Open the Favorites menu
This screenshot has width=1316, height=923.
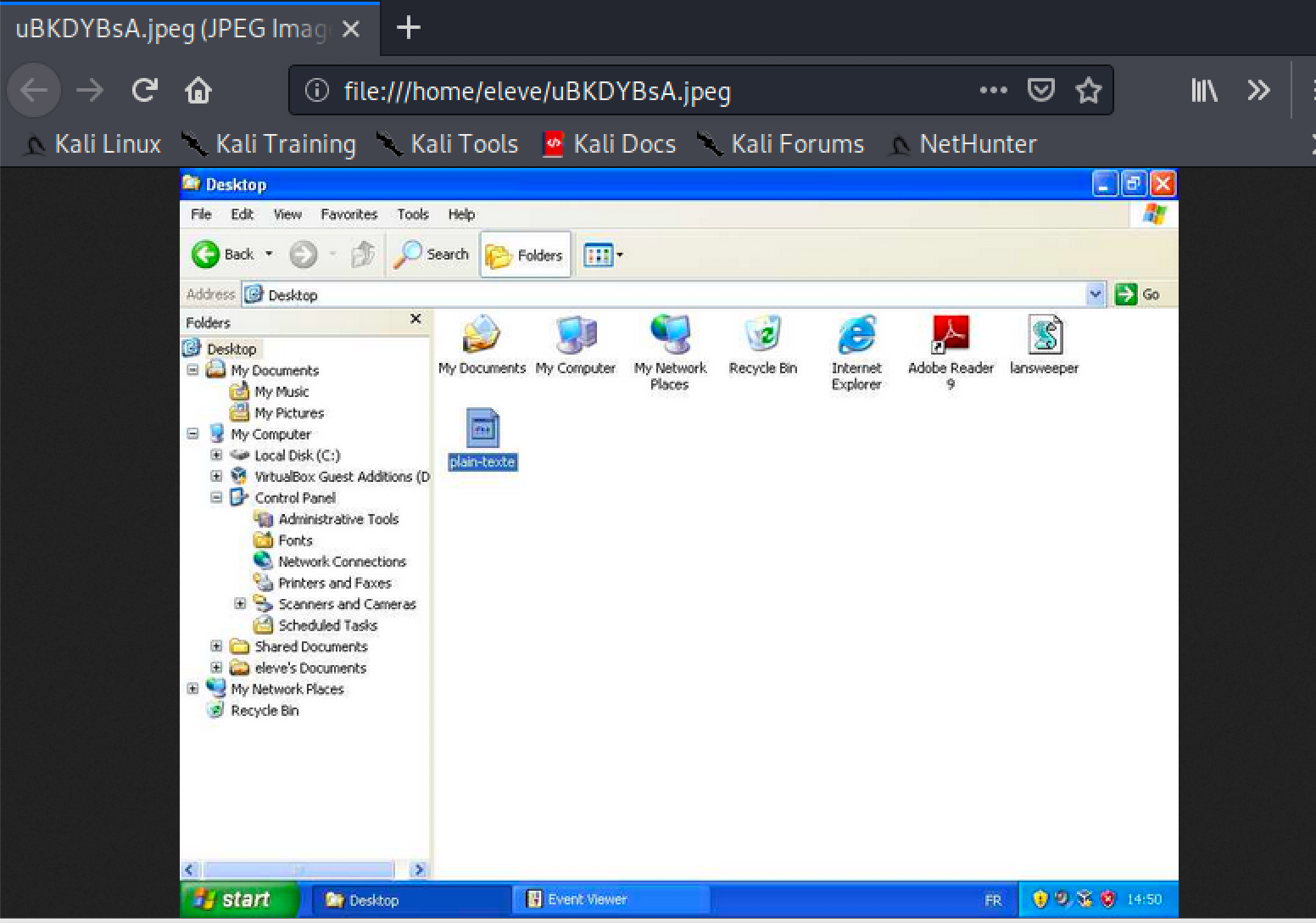click(349, 215)
